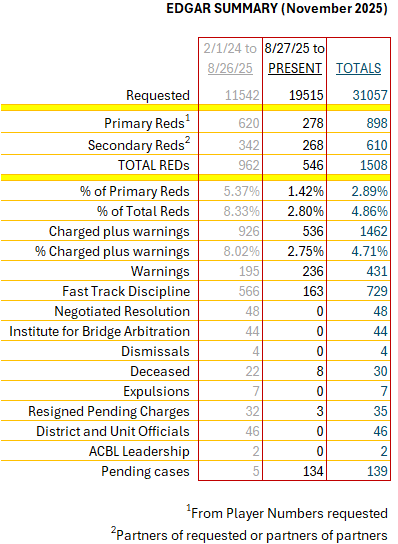Click Warnings value 236
Screen dimensions: 398x544
tap(313, 271)
